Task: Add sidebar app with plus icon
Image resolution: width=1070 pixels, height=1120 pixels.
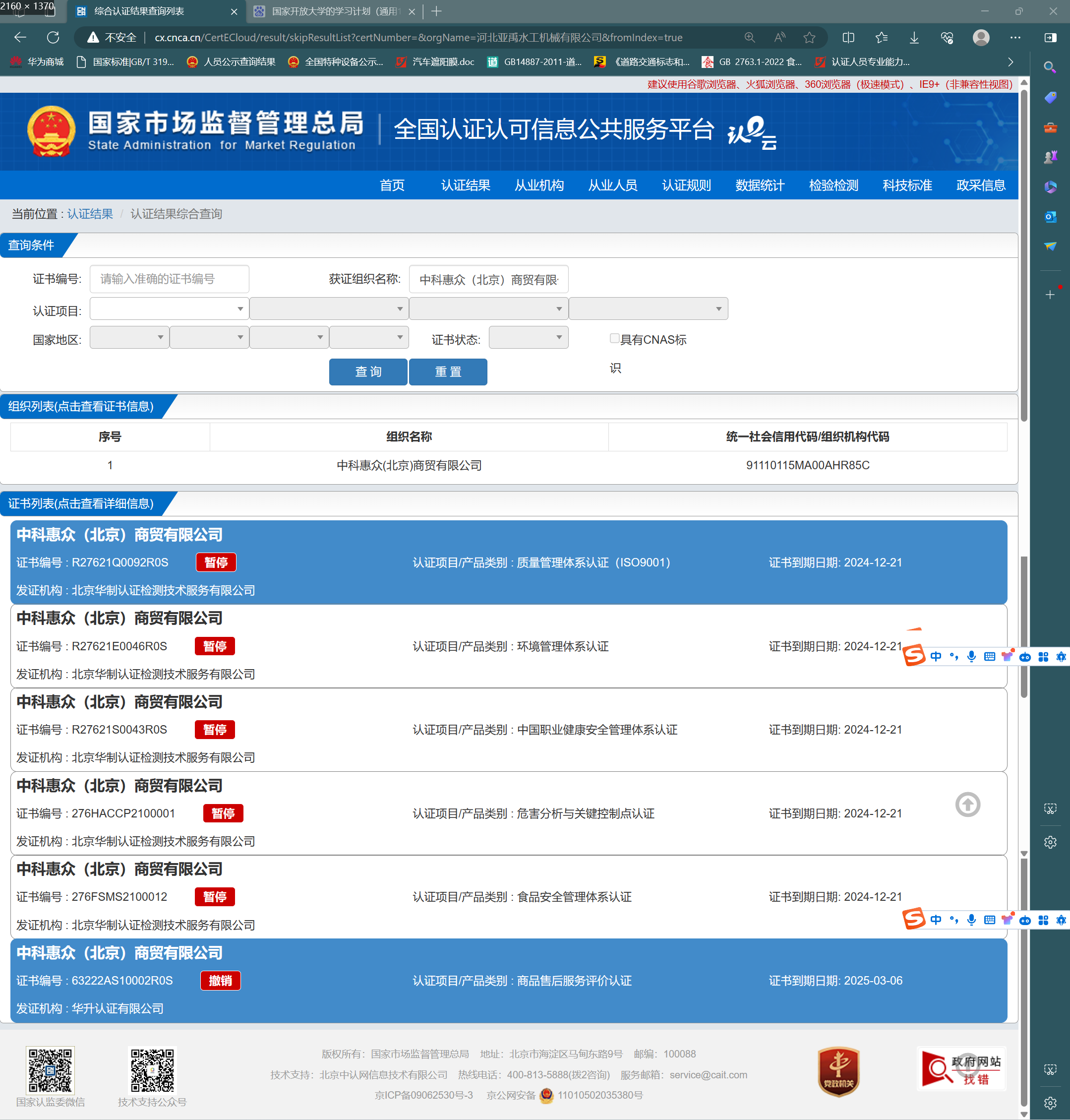Action: pos(1050,295)
